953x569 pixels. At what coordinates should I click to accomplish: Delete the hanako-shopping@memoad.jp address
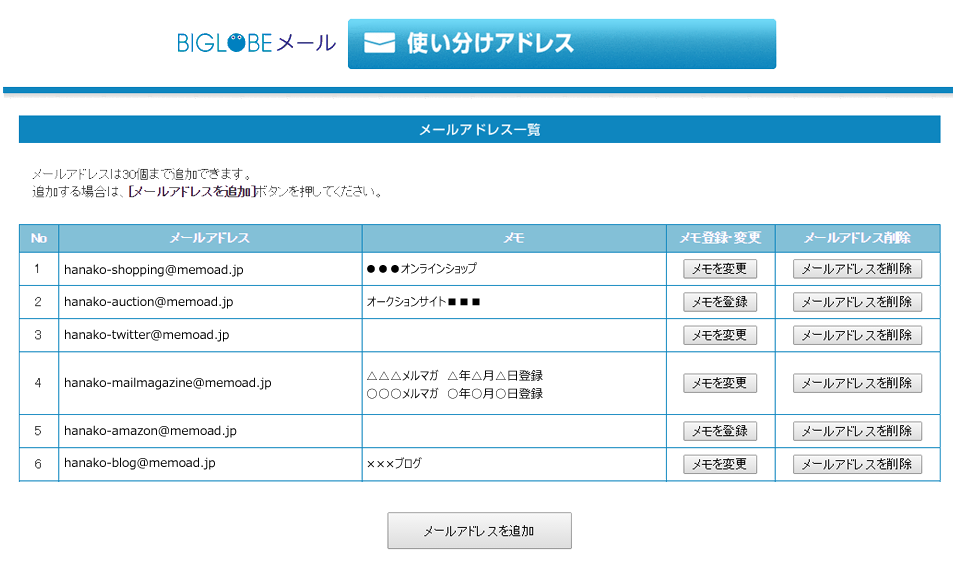point(857,269)
